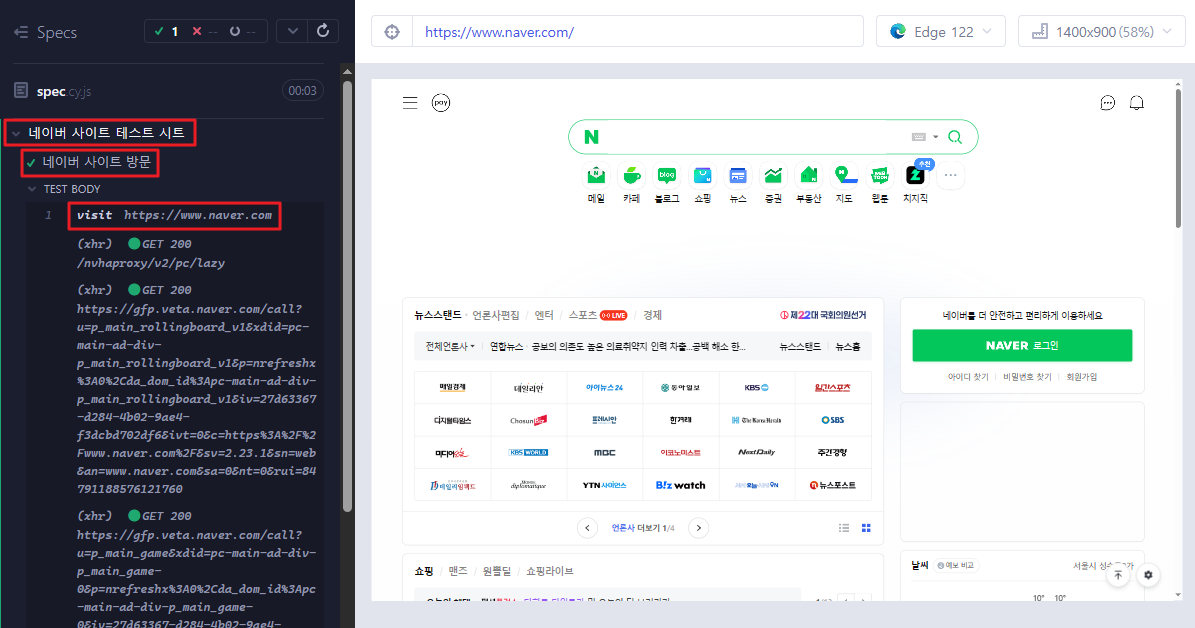Switch to the 언론사편집 tab
1195x628 pixels.
(x=495, y=316)
